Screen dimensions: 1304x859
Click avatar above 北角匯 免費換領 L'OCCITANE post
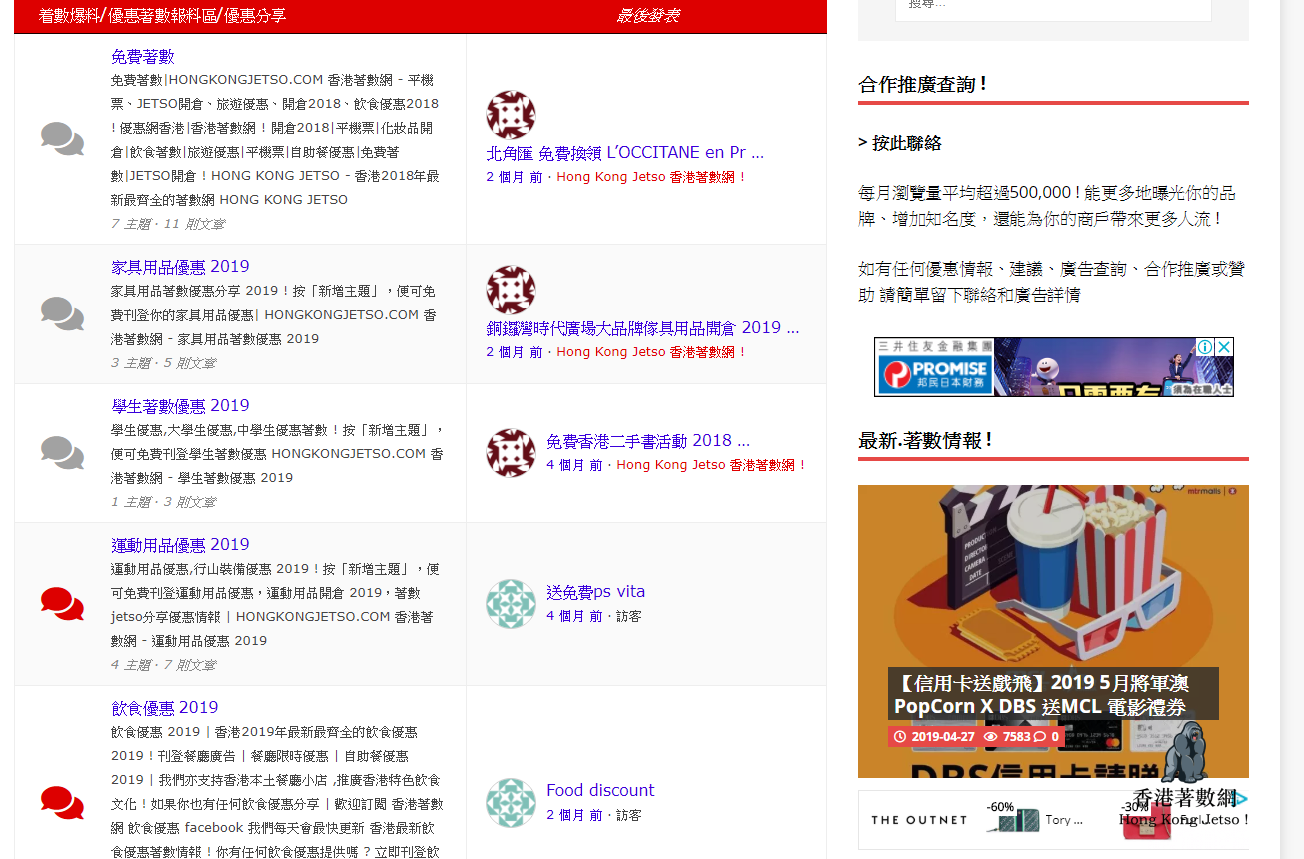[511, 115]
